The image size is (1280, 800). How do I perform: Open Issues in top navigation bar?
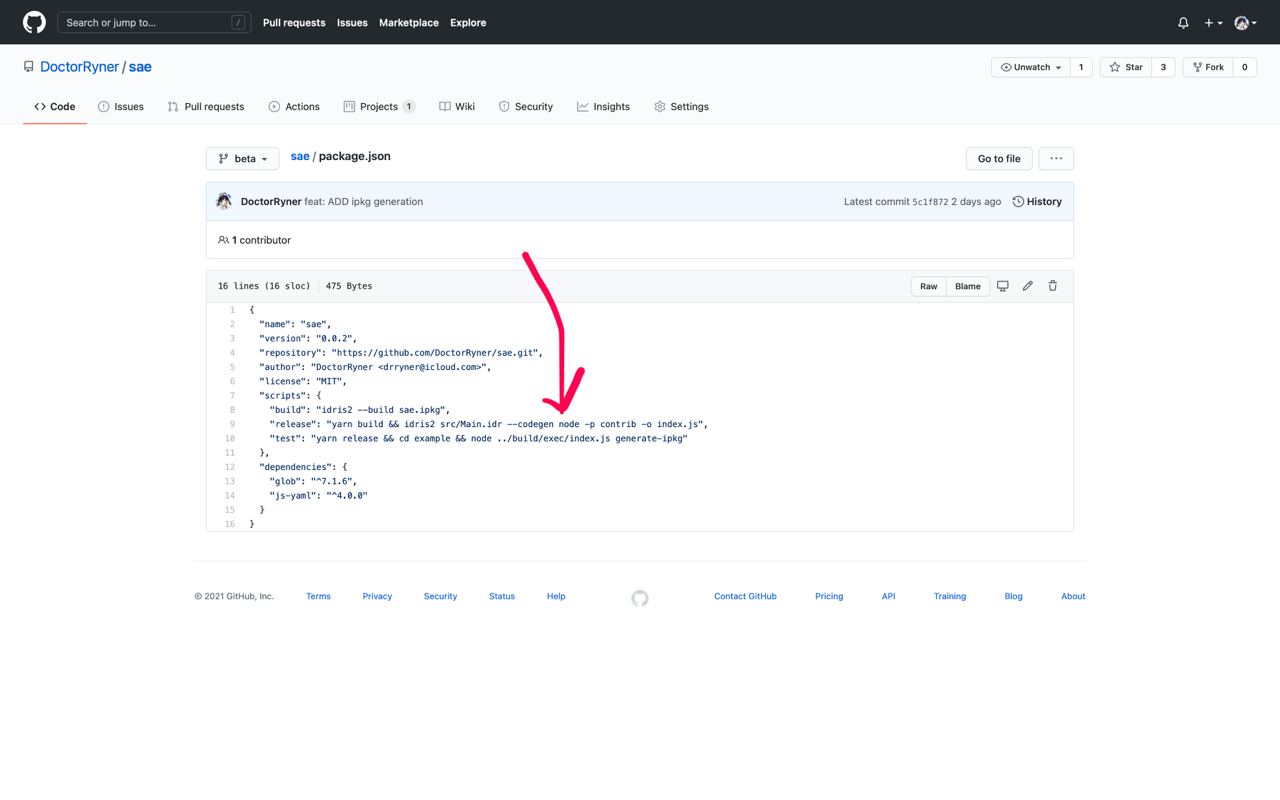(x=352, y=22)
